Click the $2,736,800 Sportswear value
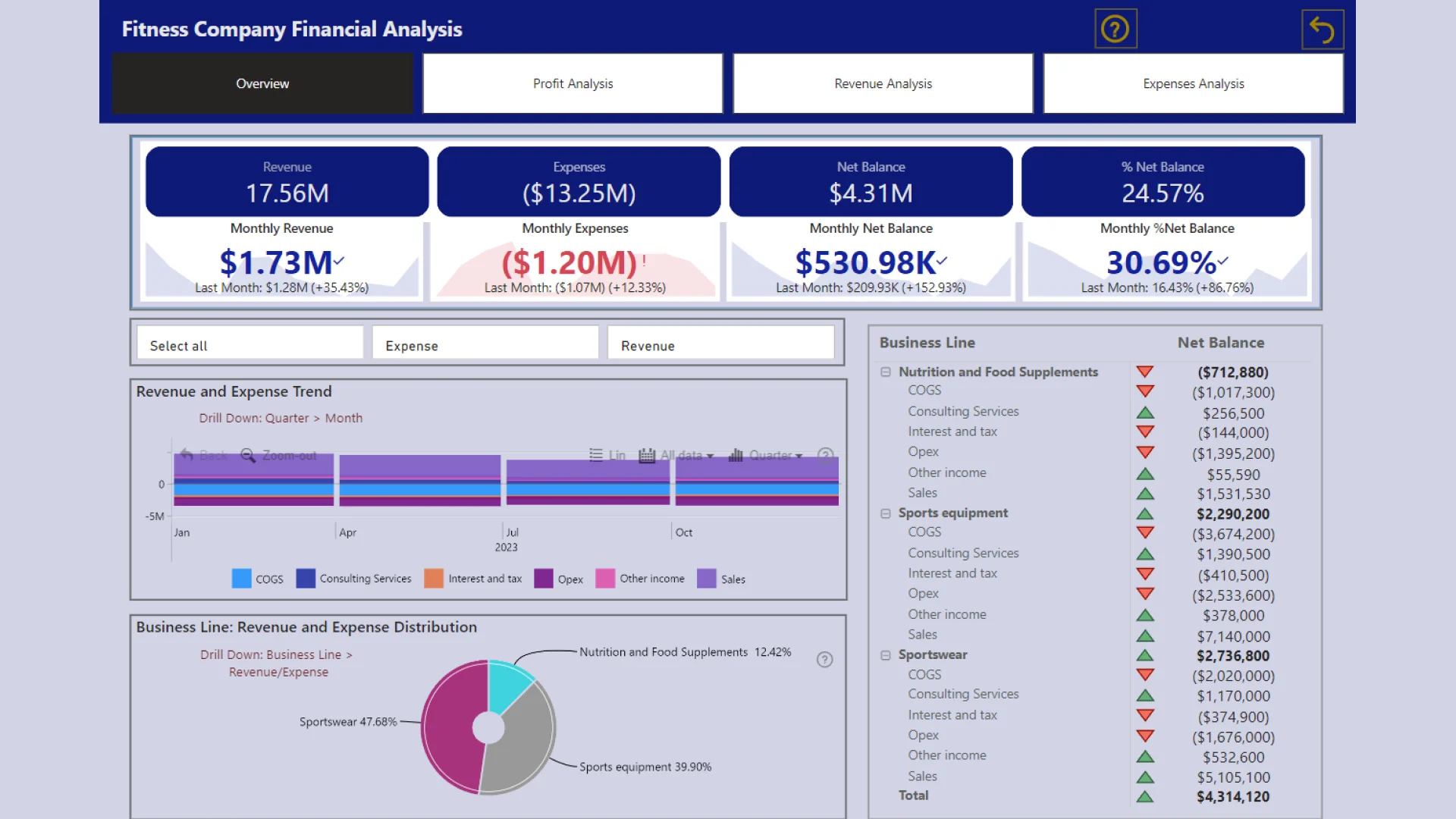The image size is (1456, 819). coord(1233,656)
